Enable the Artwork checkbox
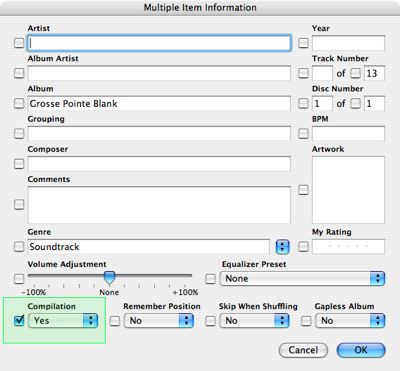This screenshot has height=371, width=400. click(x=303, y=190)
